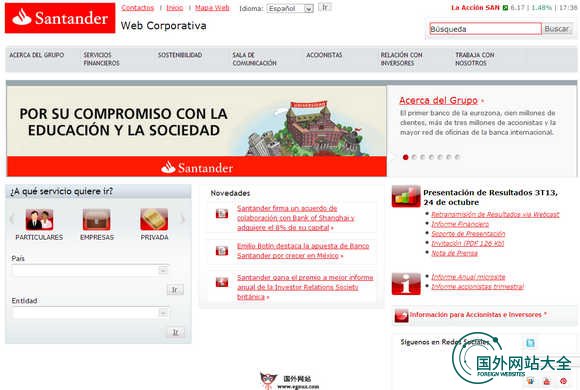Click icon beside Información para Accionistas e Inversores
Screen dimensions: 580x390
point(401,315)
